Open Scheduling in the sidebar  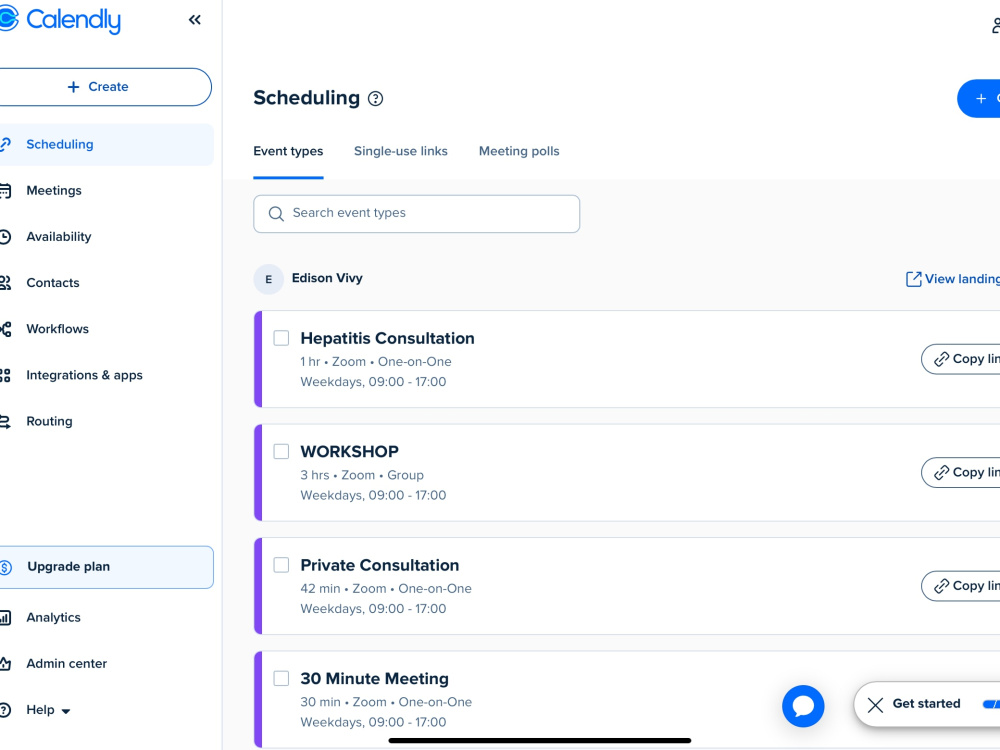pyautogui.click(x=107, y=144)
